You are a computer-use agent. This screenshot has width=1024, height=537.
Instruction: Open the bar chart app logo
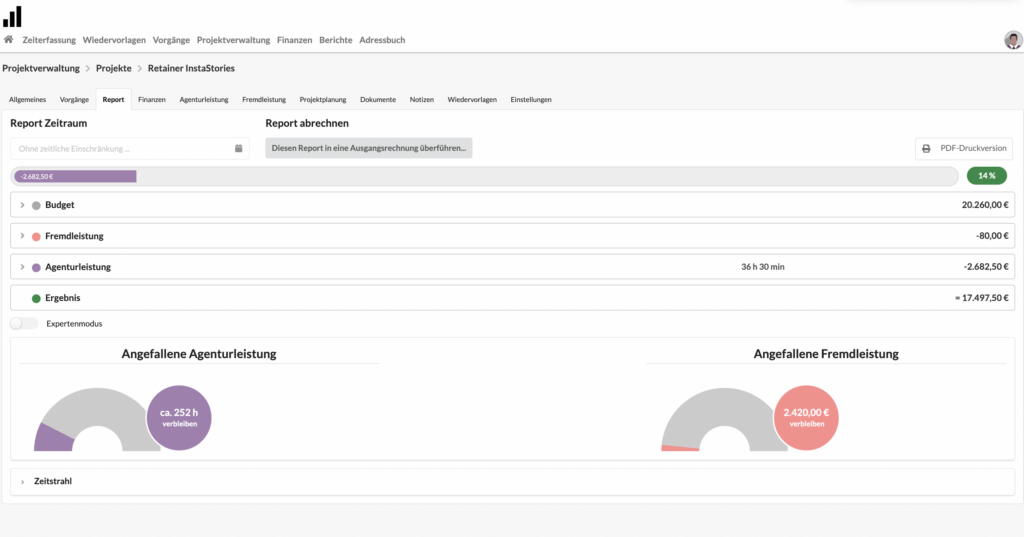point(12,16)
